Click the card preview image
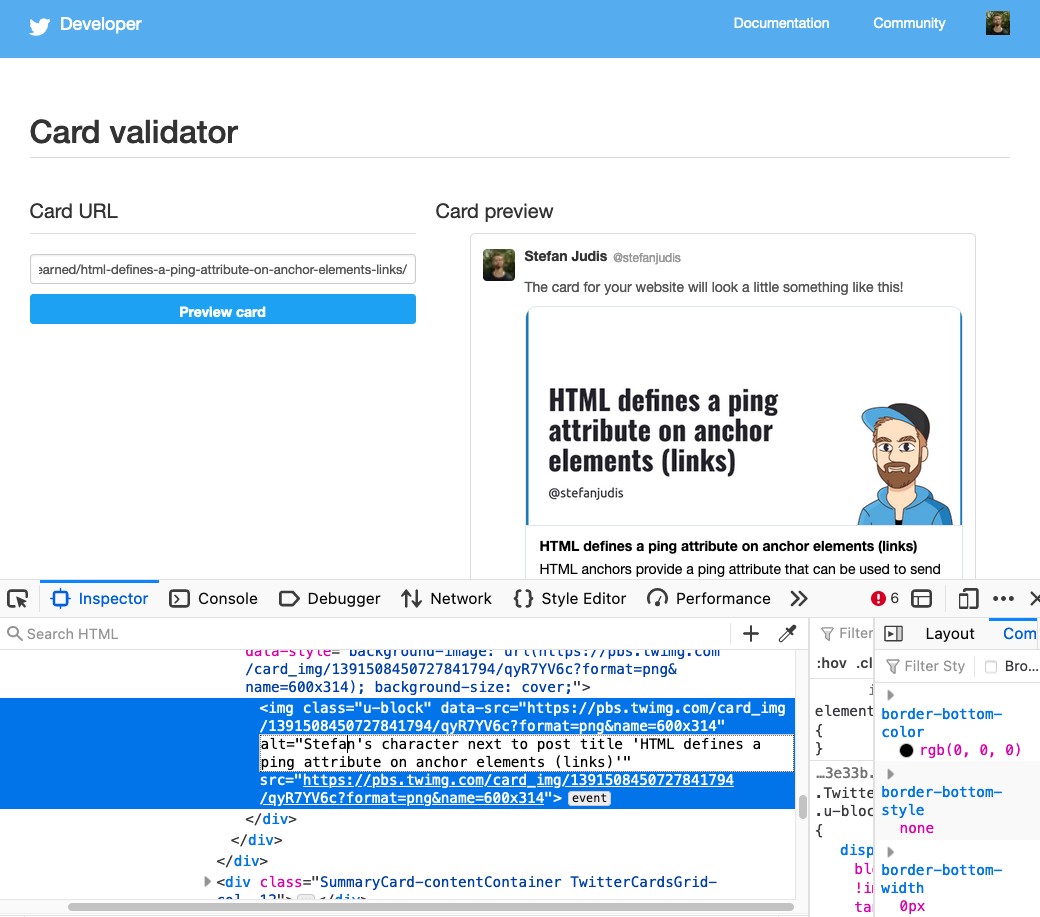1040x917 pixels. (744, 416)
